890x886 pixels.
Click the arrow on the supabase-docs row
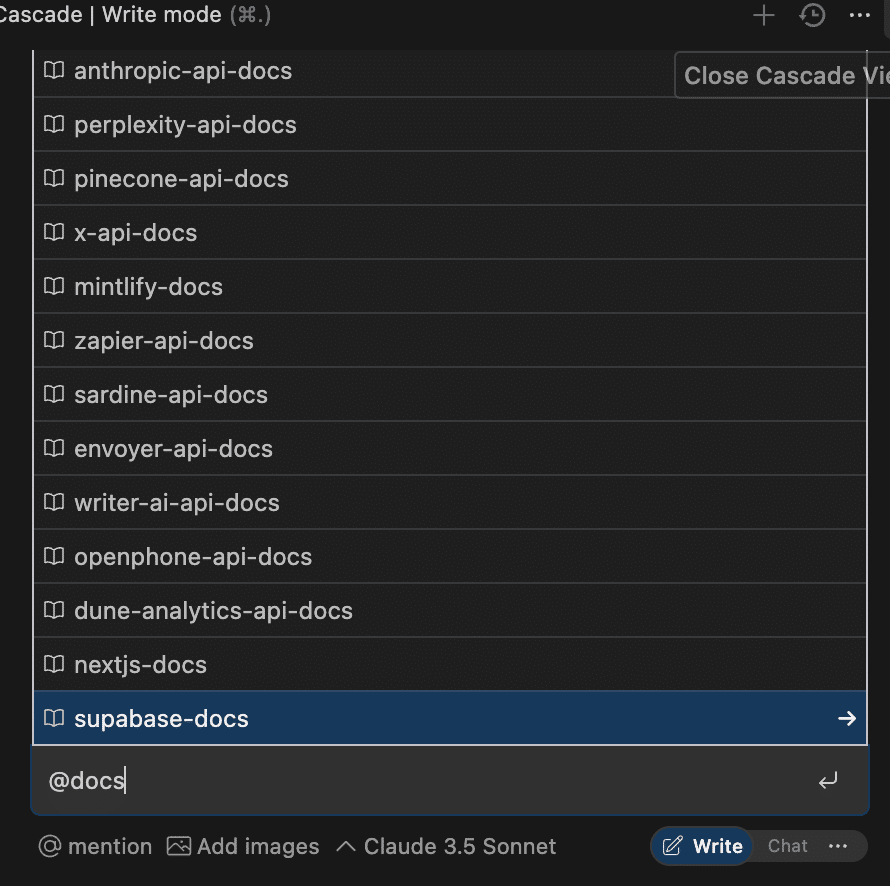[x=846, y=718]
